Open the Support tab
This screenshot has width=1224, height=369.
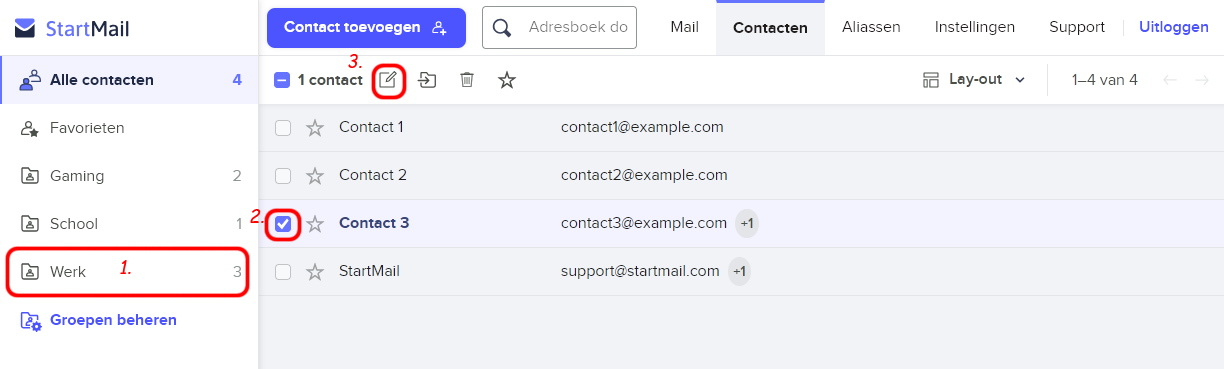[x=1077, y=28]
